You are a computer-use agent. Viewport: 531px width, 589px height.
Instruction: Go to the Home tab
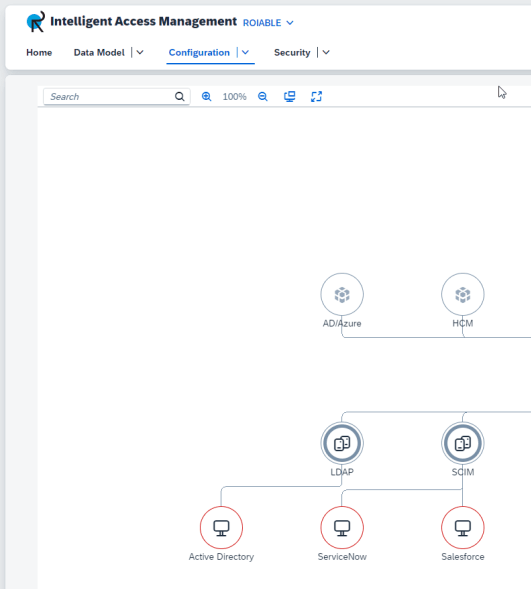[39, 53]
